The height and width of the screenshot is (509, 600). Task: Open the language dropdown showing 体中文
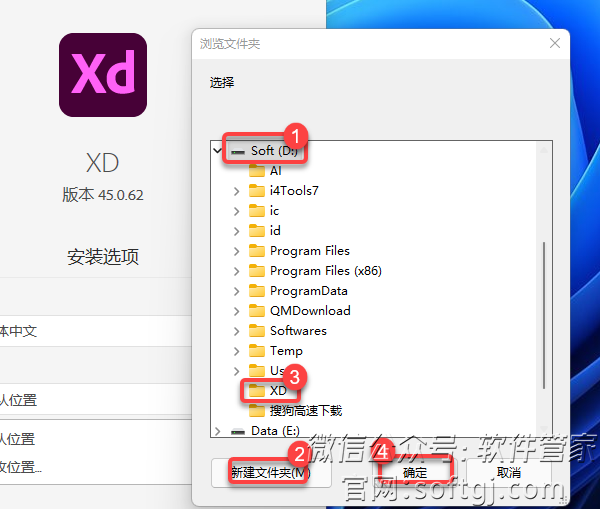(96, 331)
